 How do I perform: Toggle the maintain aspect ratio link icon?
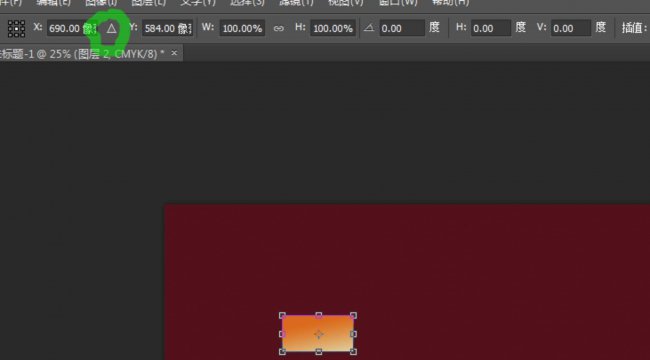point(279,28)
